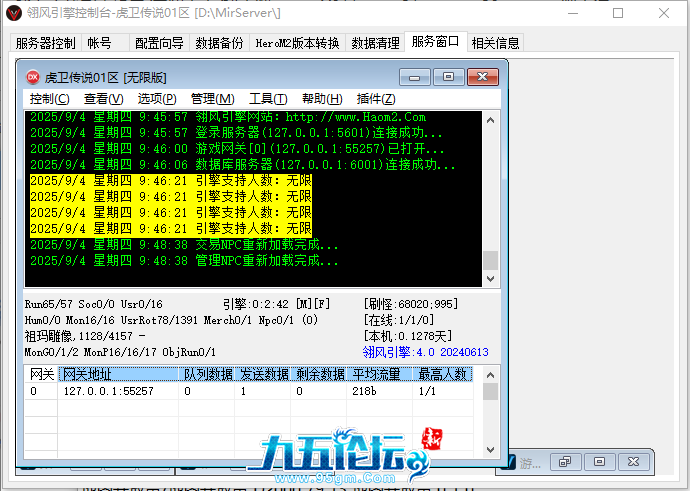
Task: Open the 控制(C) menu
Action: coord(50,99)
